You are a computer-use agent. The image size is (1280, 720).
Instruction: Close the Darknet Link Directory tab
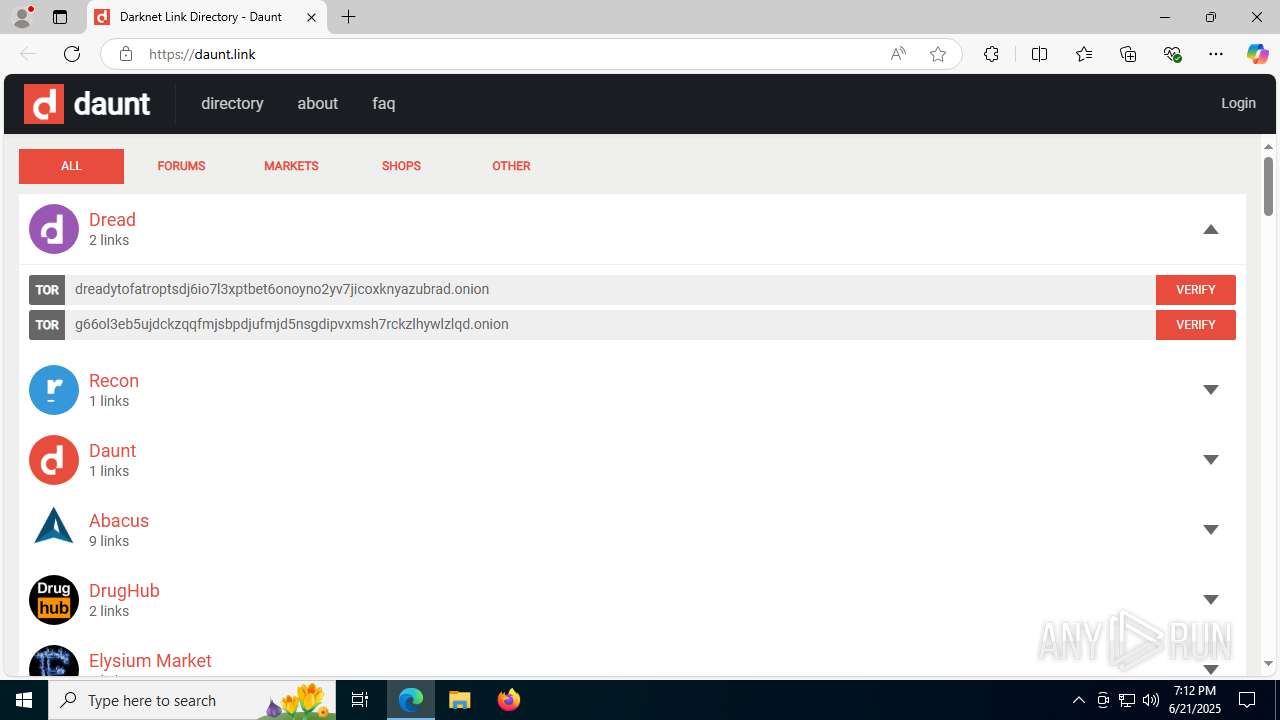click(311, 17)
